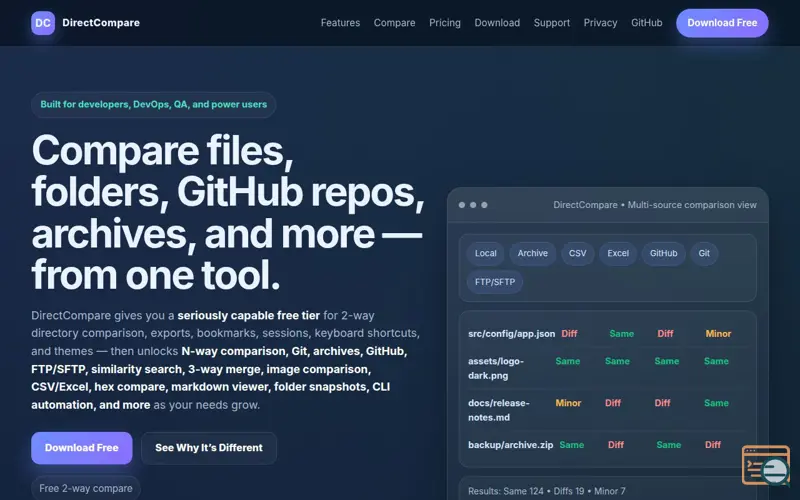The width and height of the screenshot is (800, 500).
Task: Open the floating terminal search widget icon
Action: 766,465
